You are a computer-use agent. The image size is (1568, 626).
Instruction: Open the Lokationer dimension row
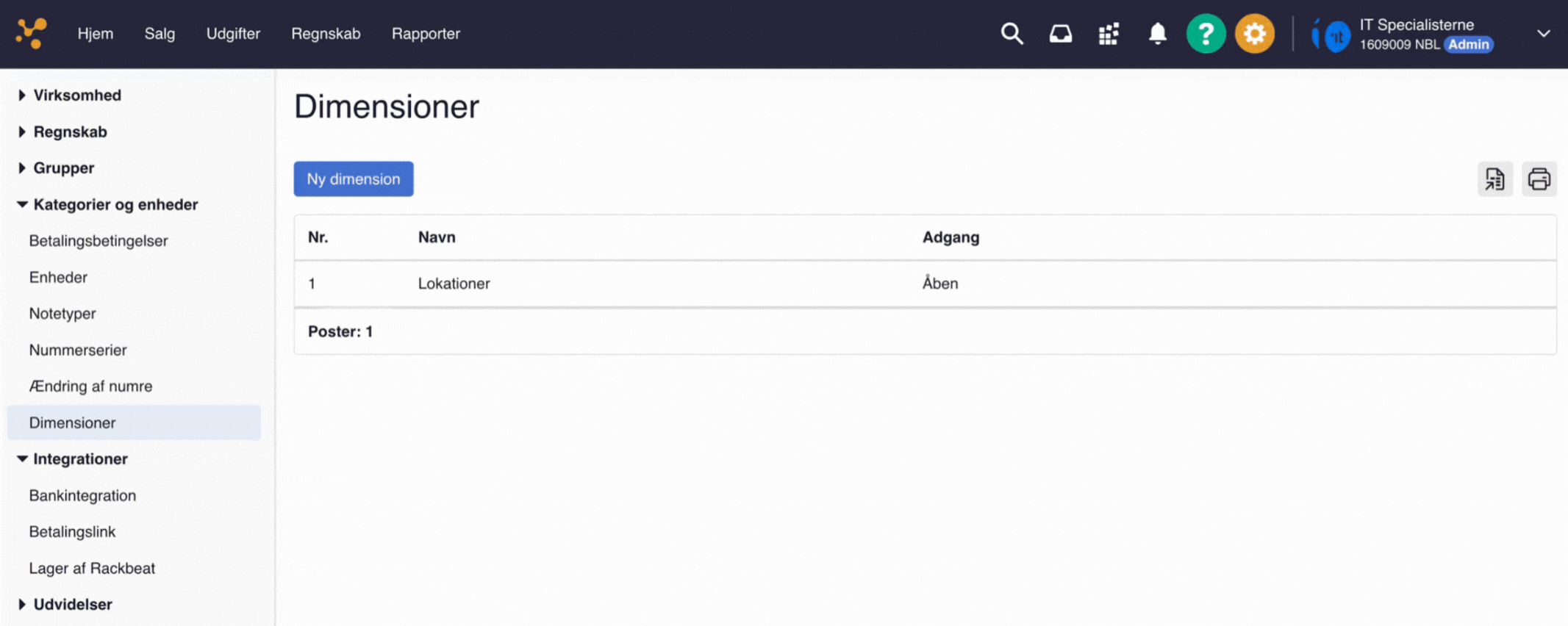454,284
